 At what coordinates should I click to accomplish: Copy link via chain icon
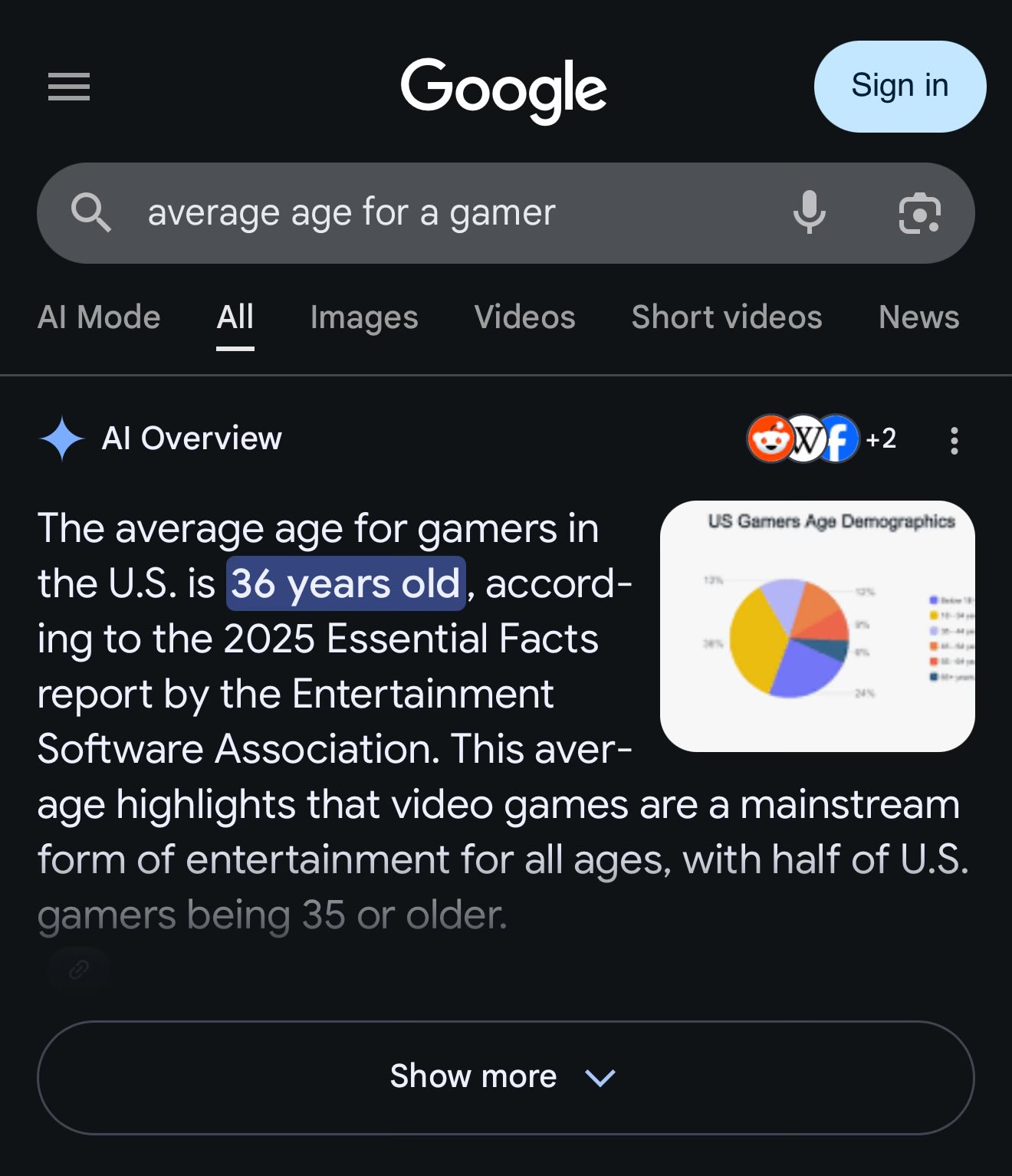79,970
